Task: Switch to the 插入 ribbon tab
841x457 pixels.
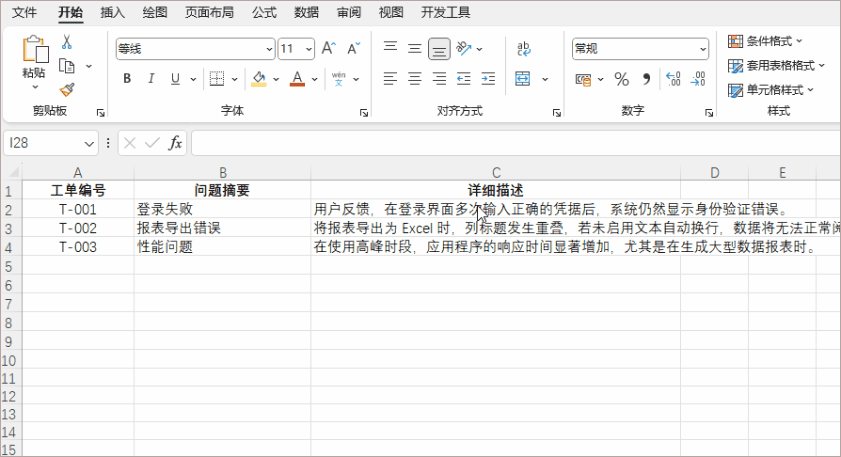Action: pos(113,12)
